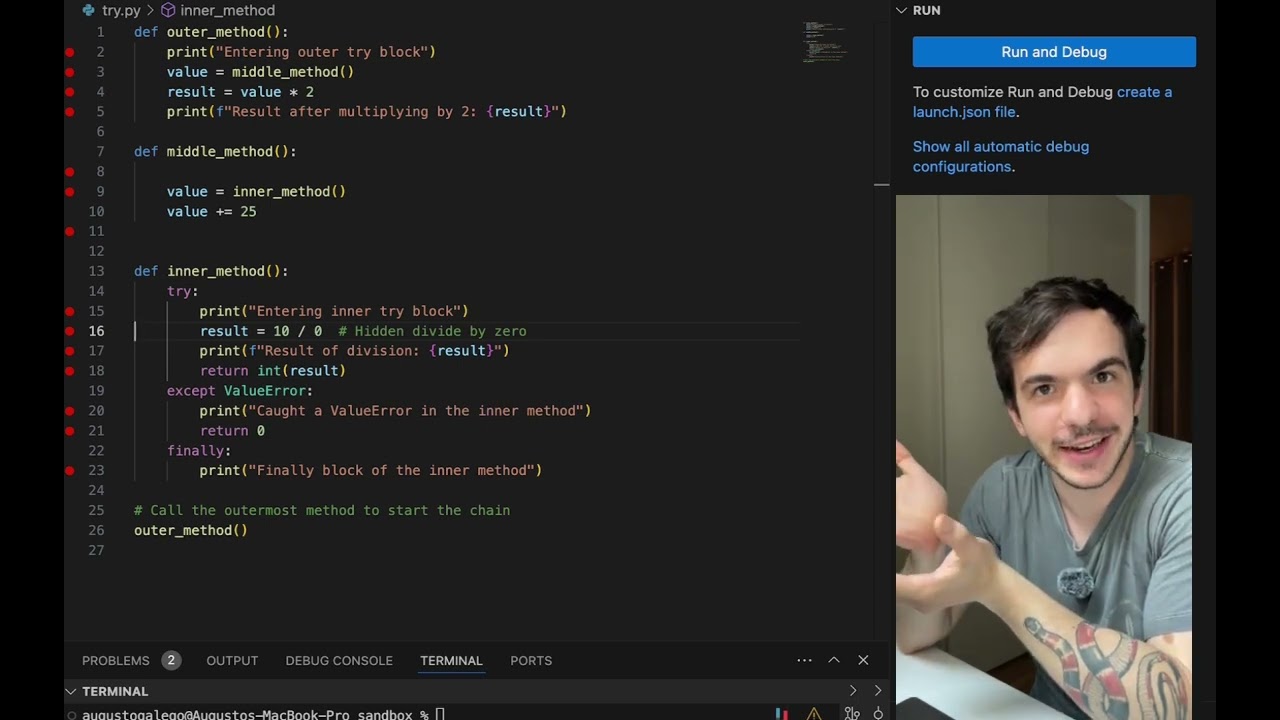Viewport: 1280px width, 720px height.
Task: Toggle breakpoint on line 2
Action: pos(70,52)
